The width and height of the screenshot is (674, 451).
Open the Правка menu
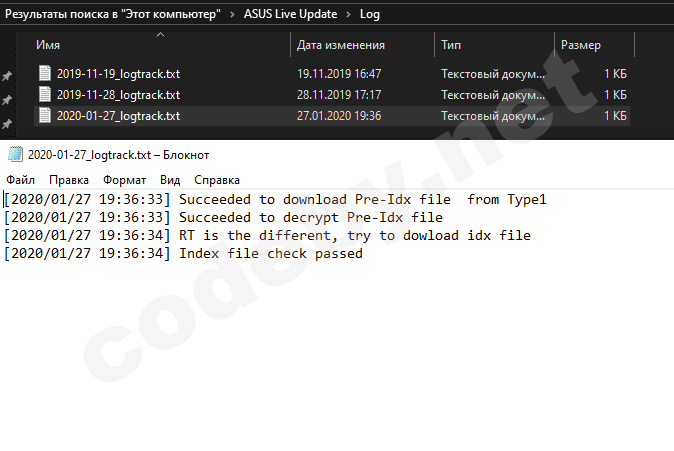pyautogui.click(x=69, y=180)
